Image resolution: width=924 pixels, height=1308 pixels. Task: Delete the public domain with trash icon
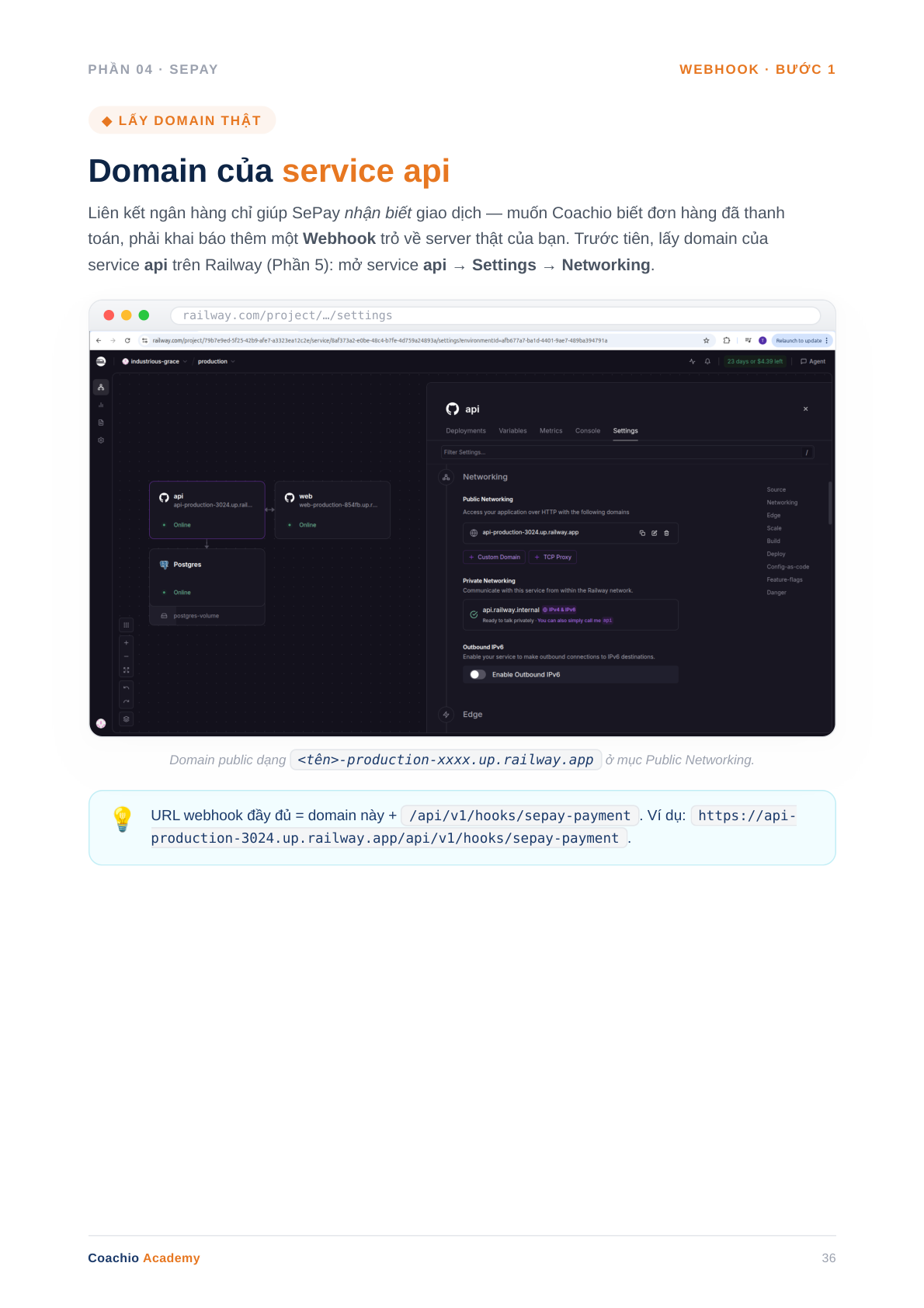click(x=666, y=533)
